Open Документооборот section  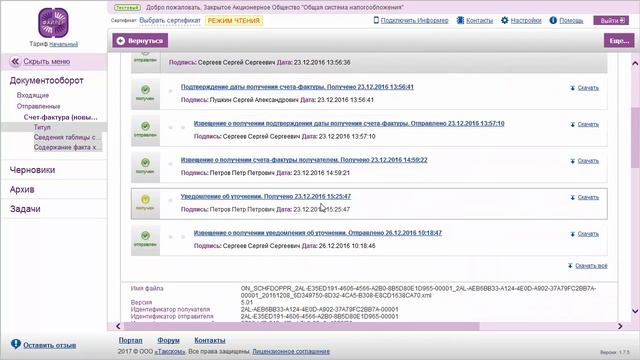pyautogui.click(x=47, y=80)
